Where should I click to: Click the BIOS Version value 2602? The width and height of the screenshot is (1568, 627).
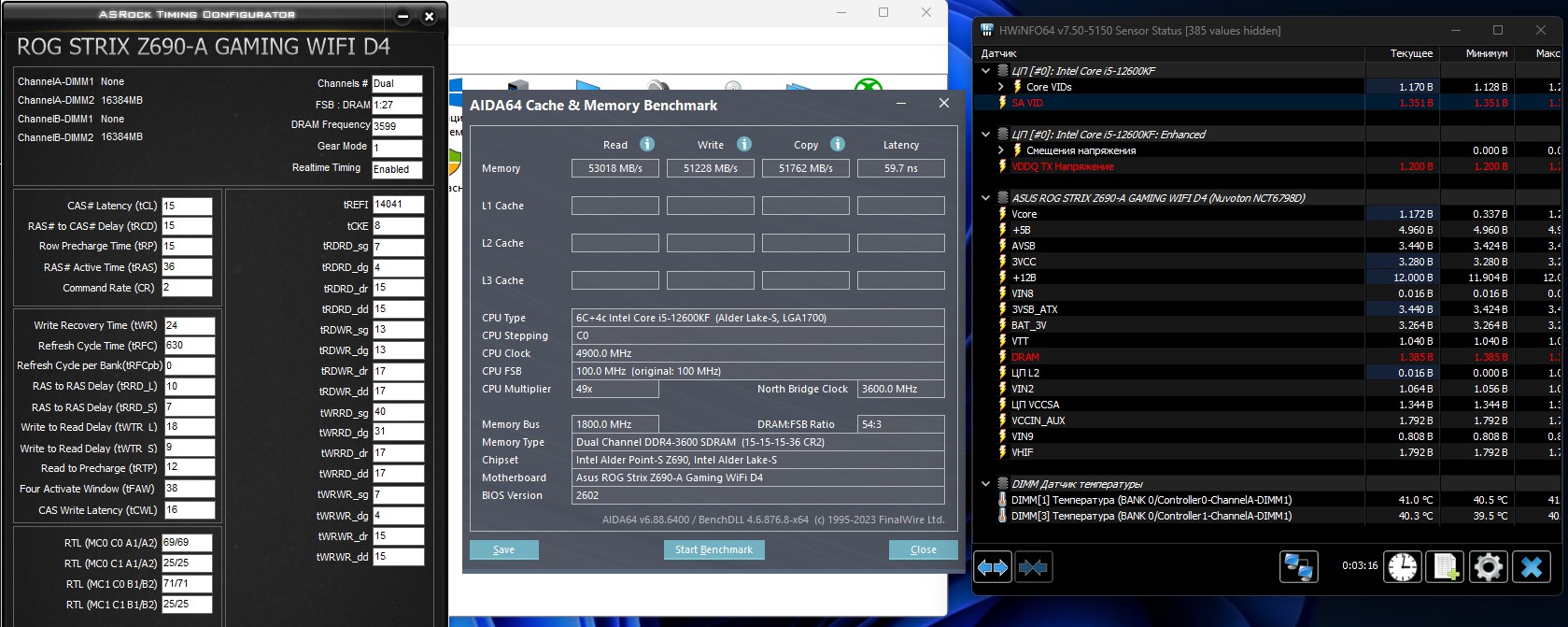click(x=758, y=495)
